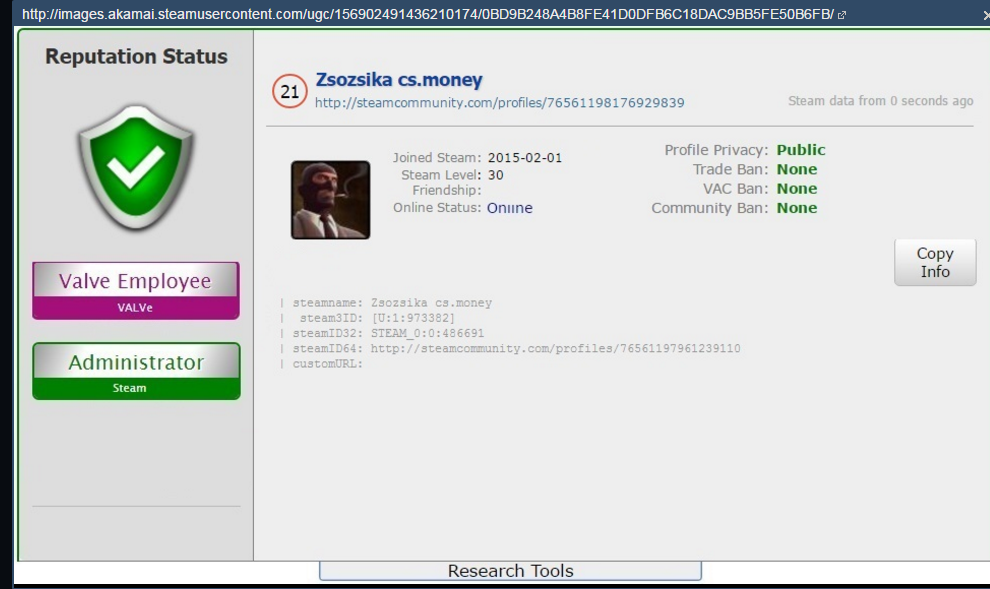Click the Reputation Status heading
Image resolution: width=990 pixels, height=589 pixels.
pyautogui.click(x=136, y=56)
